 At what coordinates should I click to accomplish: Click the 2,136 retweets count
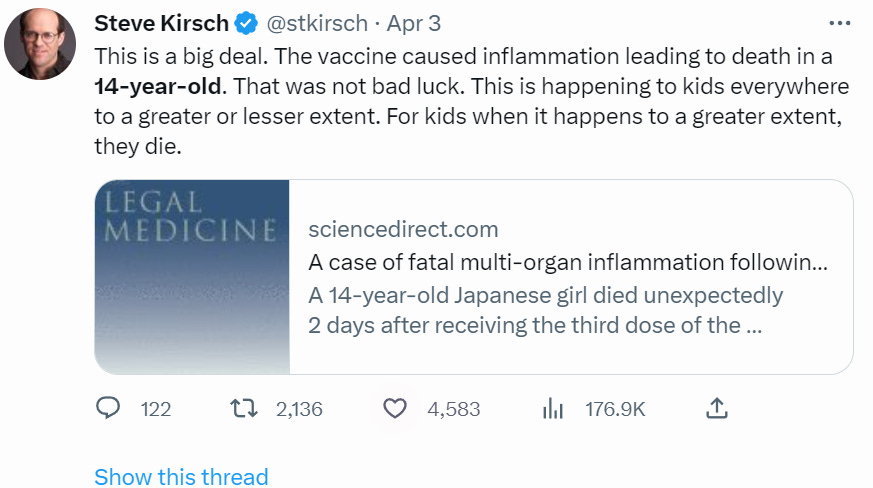point(298,409)
